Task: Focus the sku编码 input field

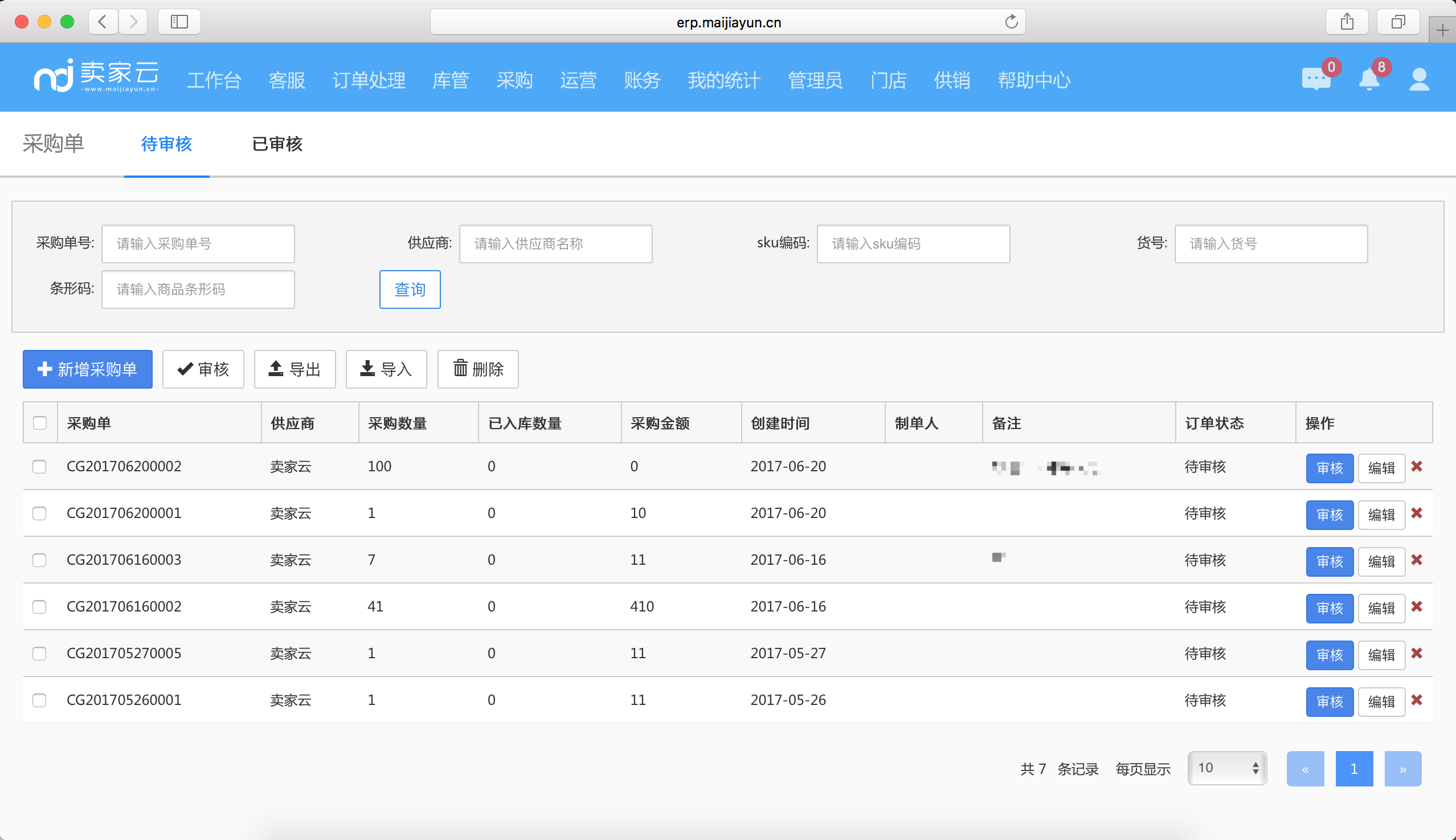Action: pos(913,243)
